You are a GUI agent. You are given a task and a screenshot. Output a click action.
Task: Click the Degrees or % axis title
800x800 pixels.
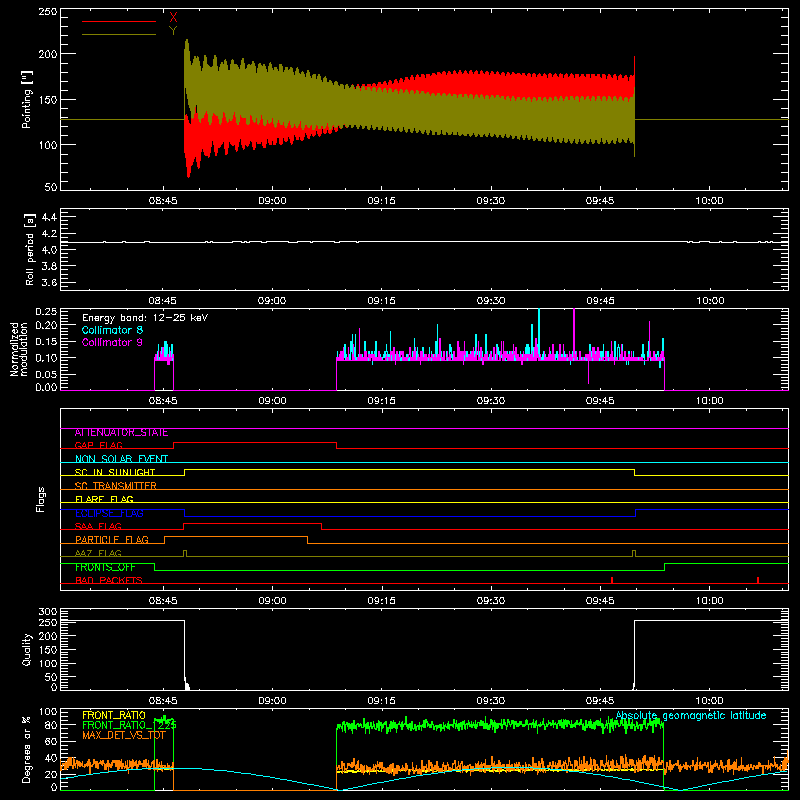pyautogui.click(x=27, y=749)
